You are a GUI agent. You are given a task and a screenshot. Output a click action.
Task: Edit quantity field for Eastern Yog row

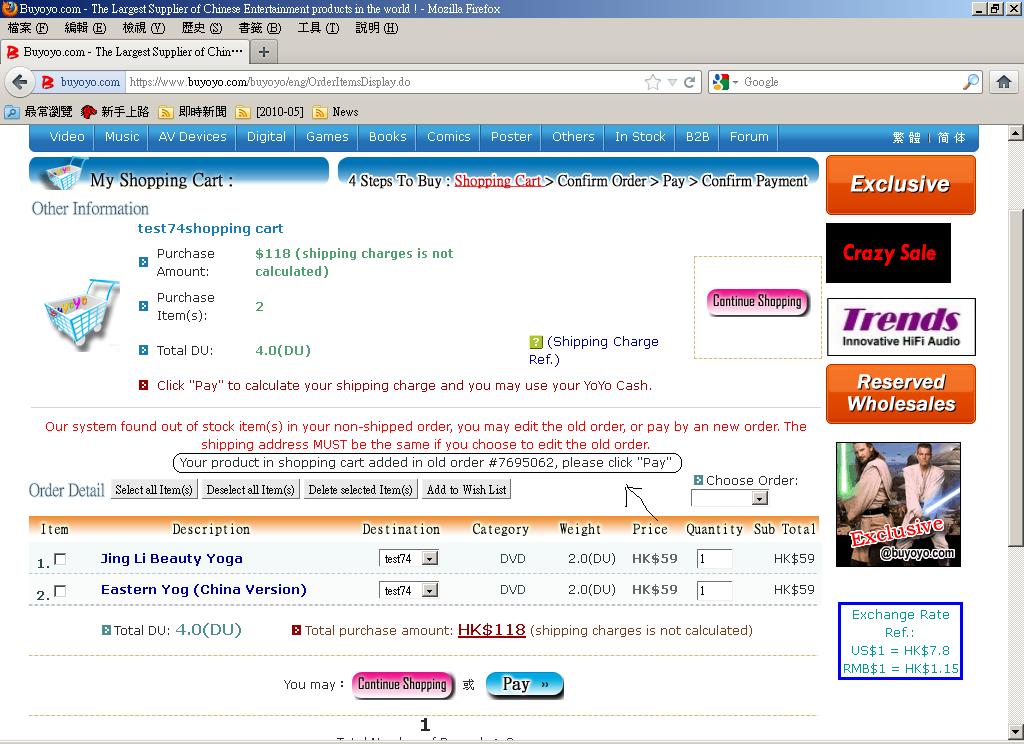coord(714,590)
